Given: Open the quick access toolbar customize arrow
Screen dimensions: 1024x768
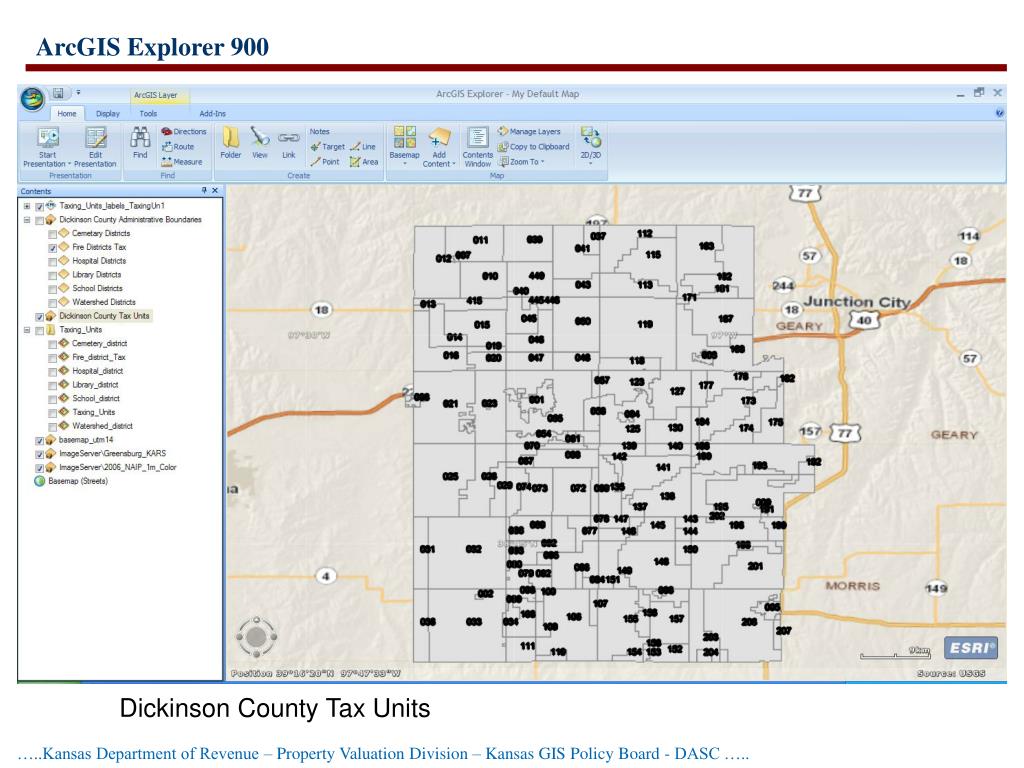Looking at the screenshot, I should coord(78,93).
